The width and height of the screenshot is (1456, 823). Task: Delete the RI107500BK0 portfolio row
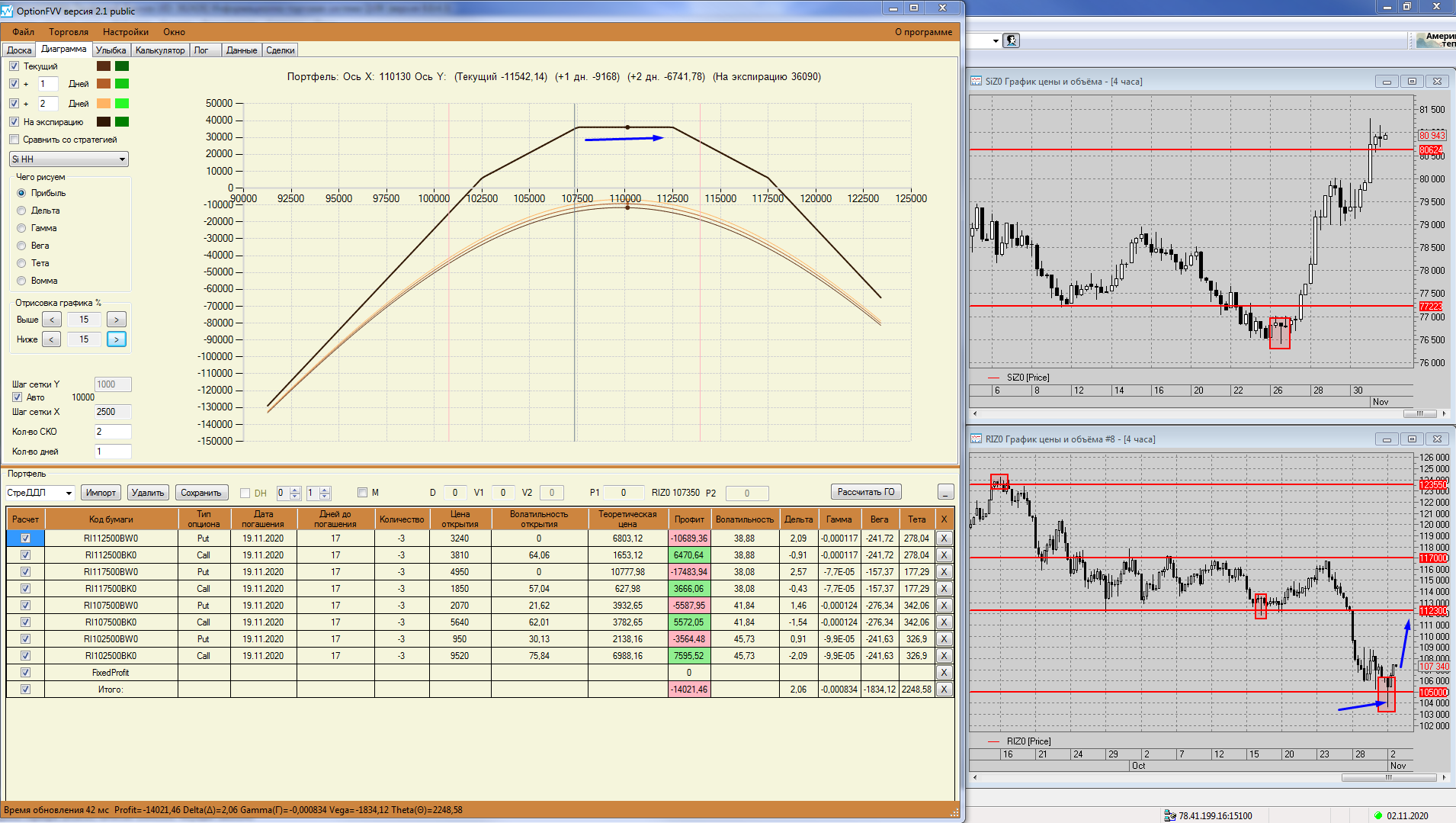pos(944,622)
